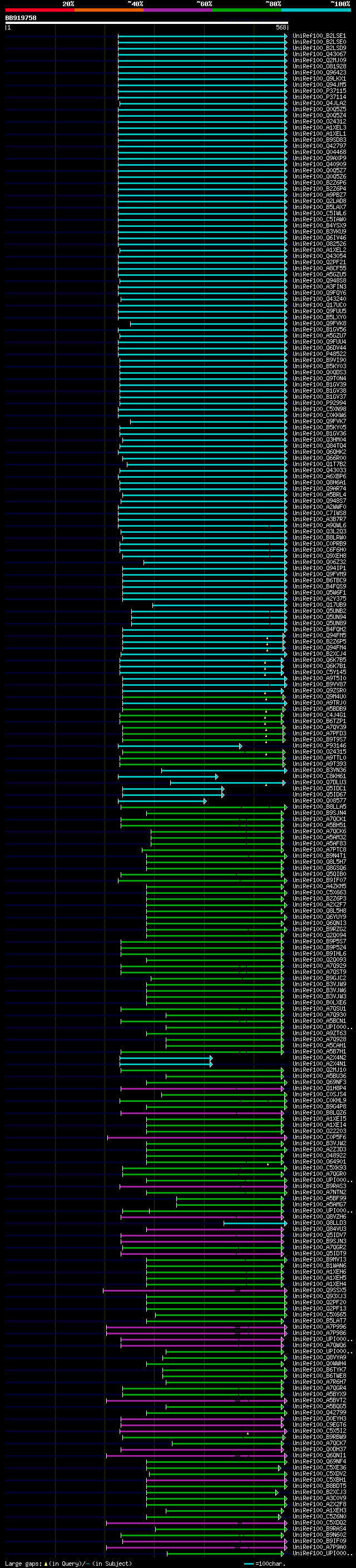Select hit UniRef100_Q42797
The image size is (356, 1568).
(319, 146)
